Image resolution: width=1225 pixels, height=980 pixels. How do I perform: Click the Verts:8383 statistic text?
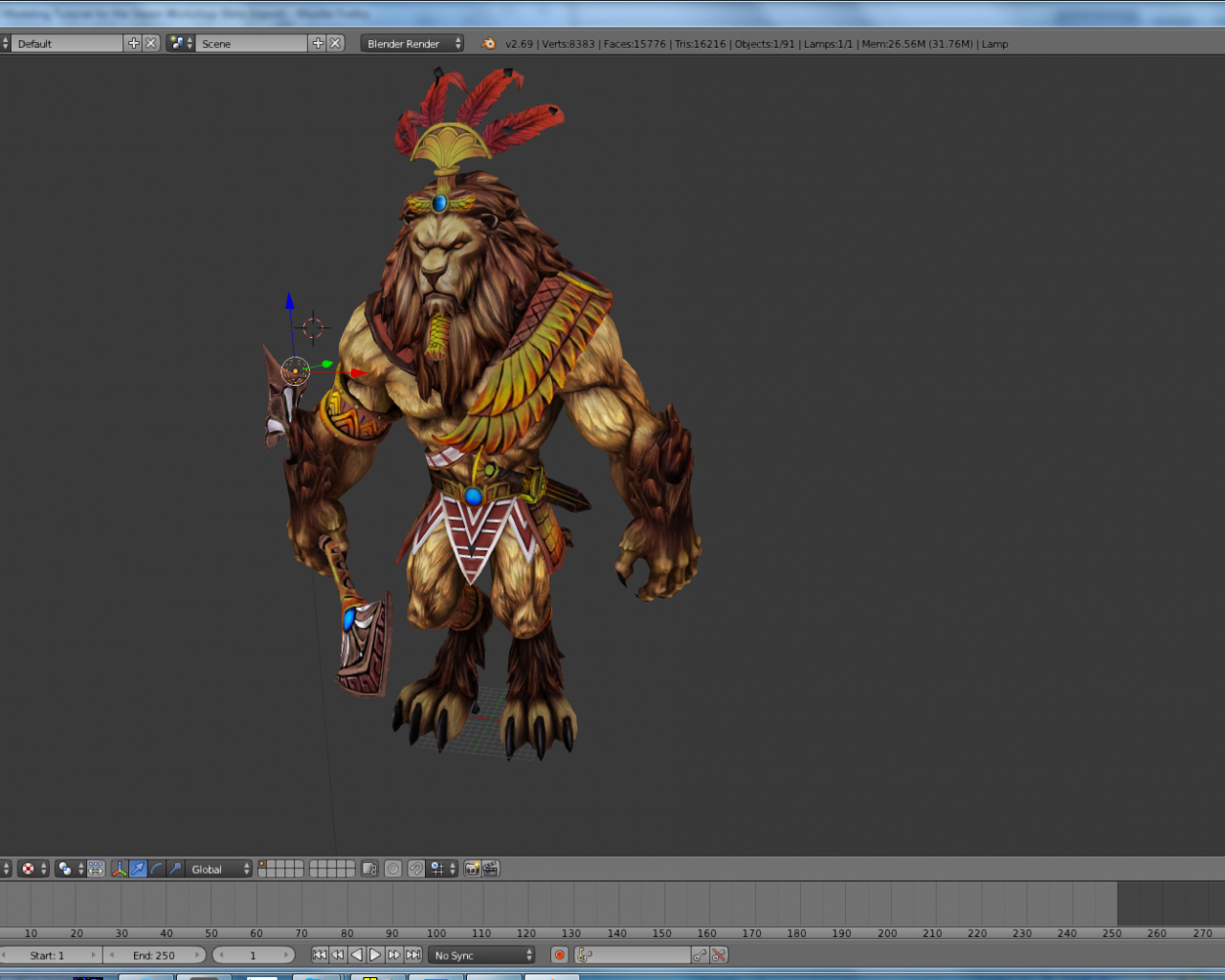[x=568, y=44]
